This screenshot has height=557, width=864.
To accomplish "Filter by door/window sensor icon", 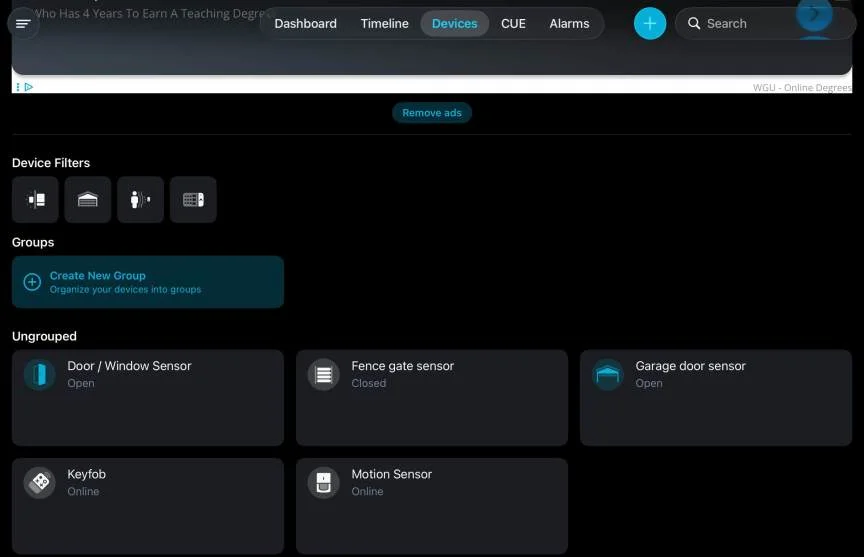I will click(x=35, y=199).
